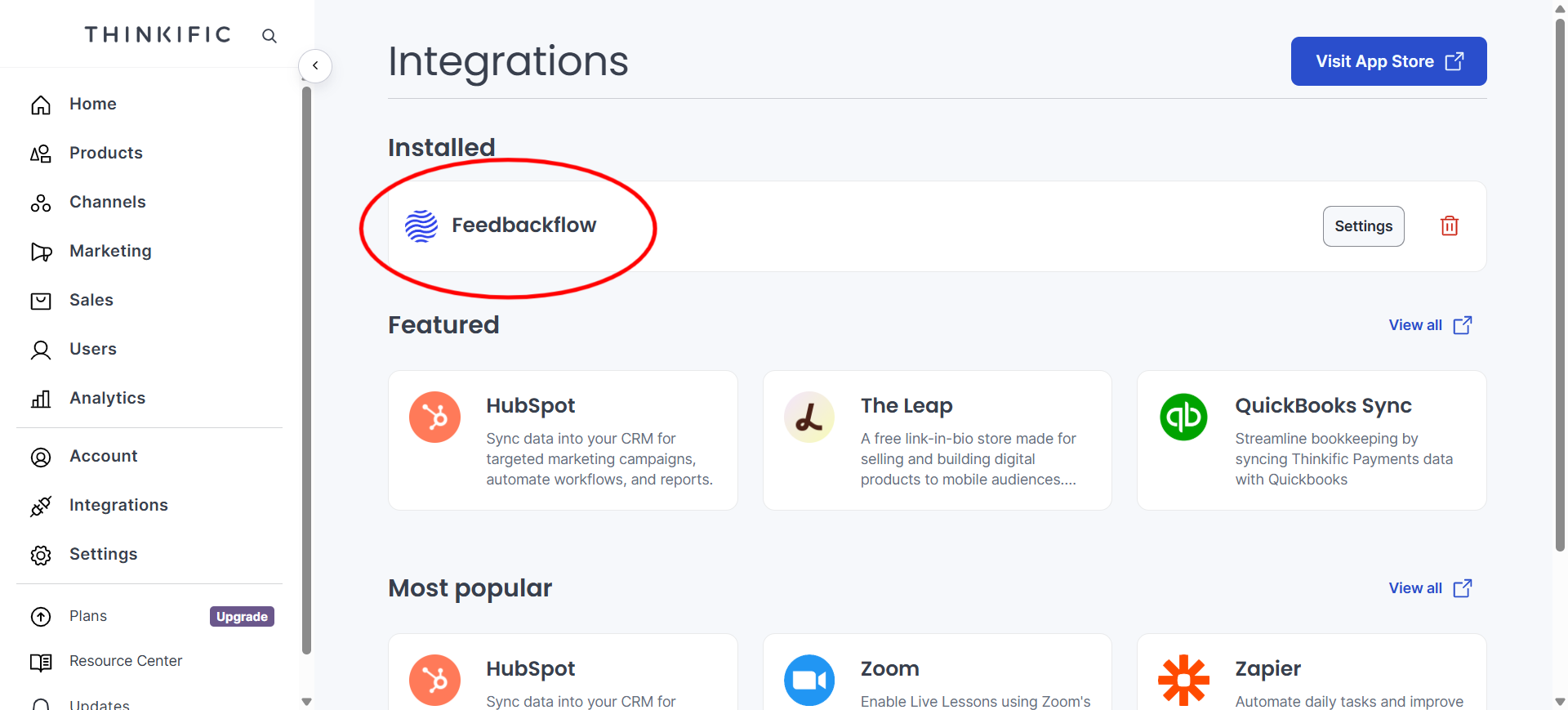The height and width of the screenshot is (710, 1568).
Task: Click the Channels icon in the sidebar
Action: [41, 203]
